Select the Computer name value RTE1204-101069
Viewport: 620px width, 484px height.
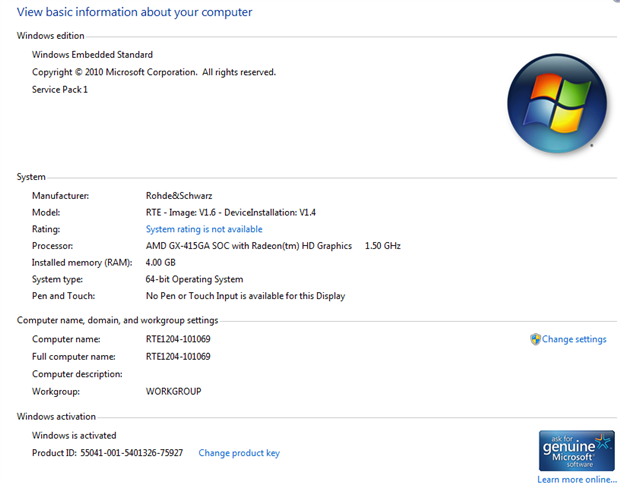[x=178, y=339]
